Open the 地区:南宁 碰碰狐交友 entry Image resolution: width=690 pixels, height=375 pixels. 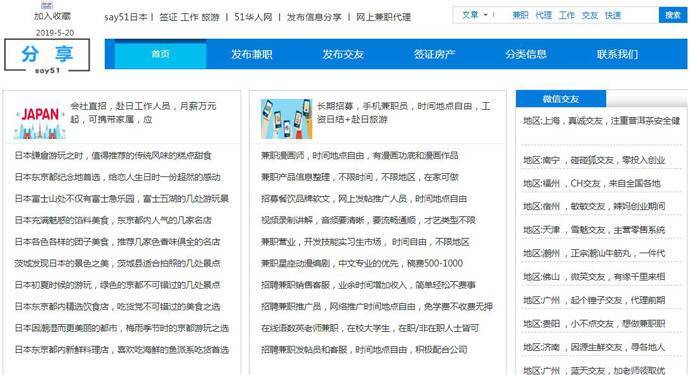pyautogui.click(x=594, y=160)
